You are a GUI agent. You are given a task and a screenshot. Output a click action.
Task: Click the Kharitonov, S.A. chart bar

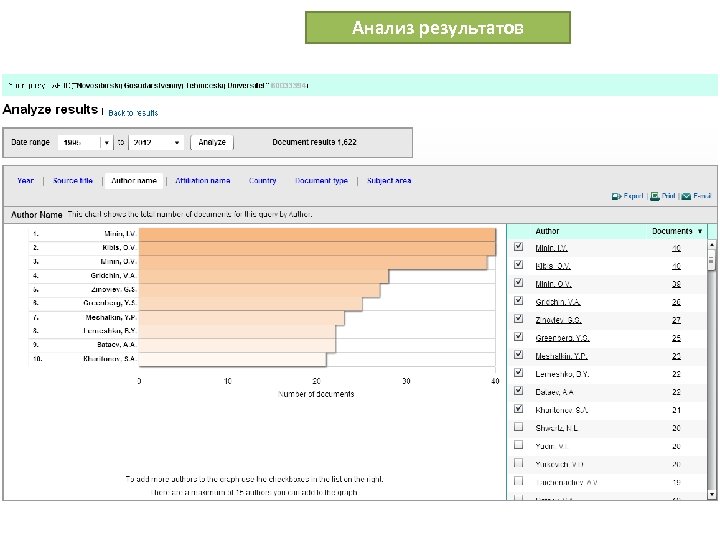pyautogui.click(x=232, y=359)
